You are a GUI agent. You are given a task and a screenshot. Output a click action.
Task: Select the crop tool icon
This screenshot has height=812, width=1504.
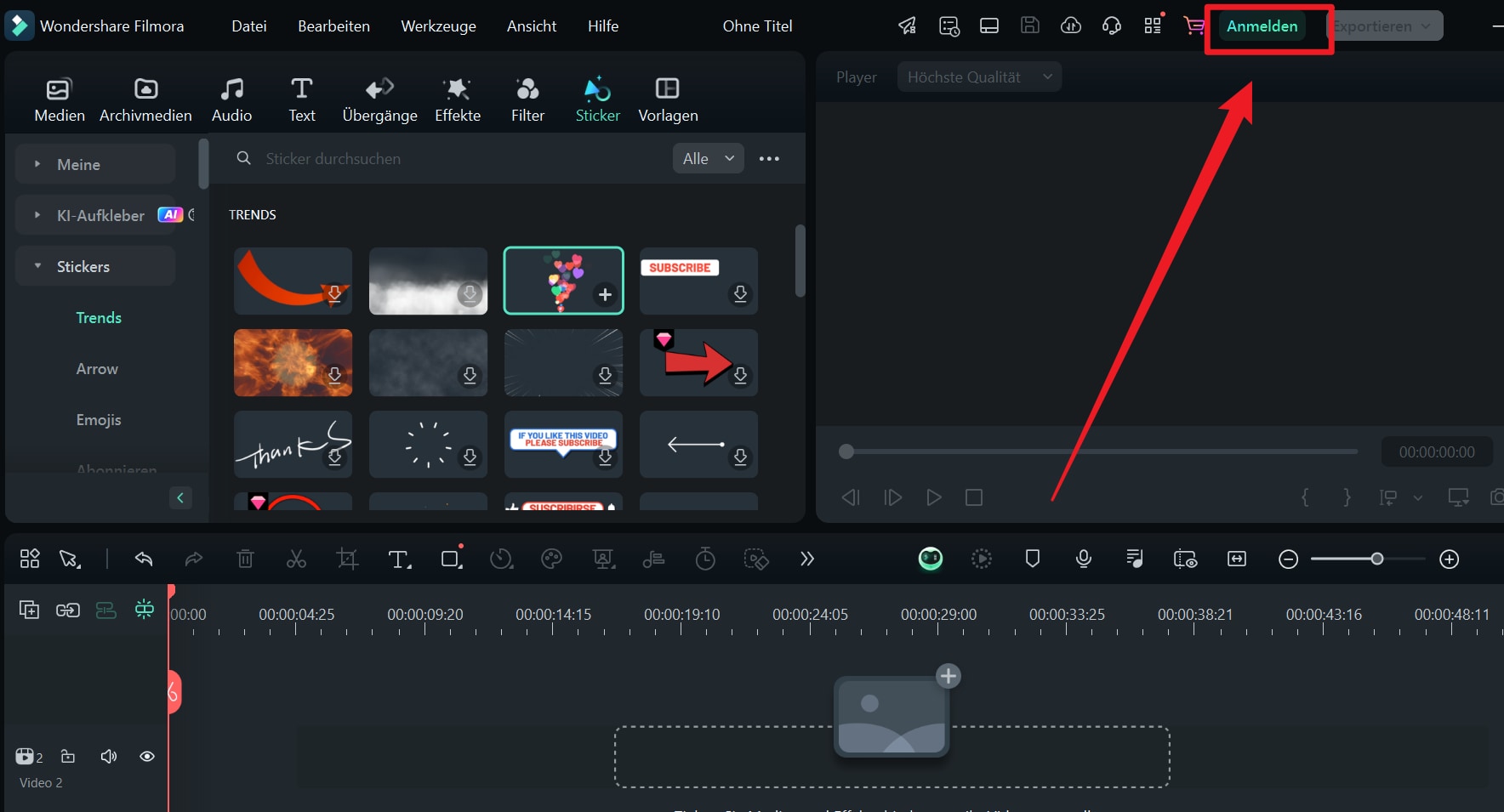point(347,559)
